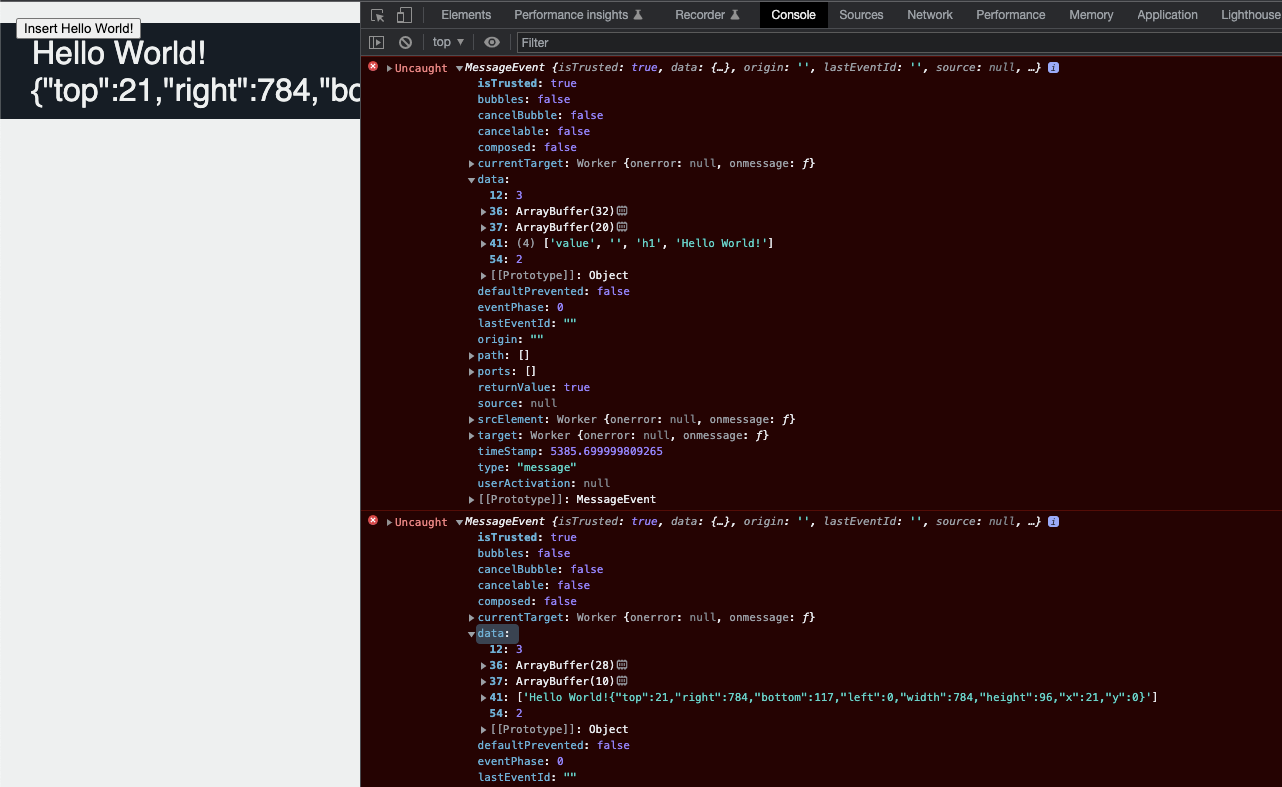Open the top JavaScript context dropdown
This screenshot has height=787, width=1282.
pyautogui.click(x=448, y=42)
